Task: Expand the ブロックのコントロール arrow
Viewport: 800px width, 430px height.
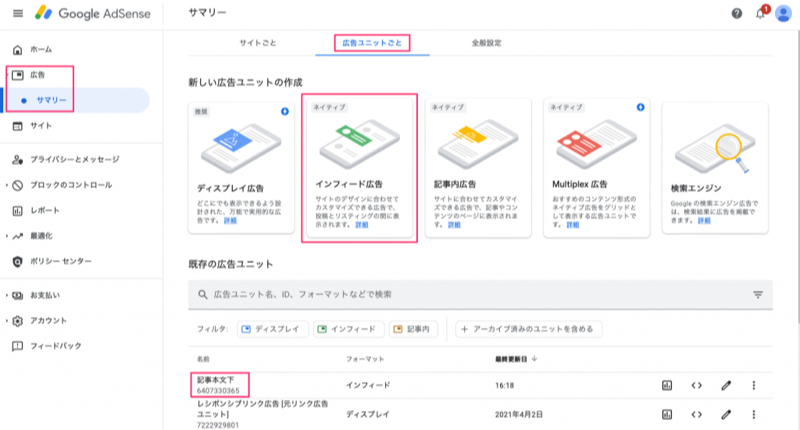Action: click(x=7, y=185)
